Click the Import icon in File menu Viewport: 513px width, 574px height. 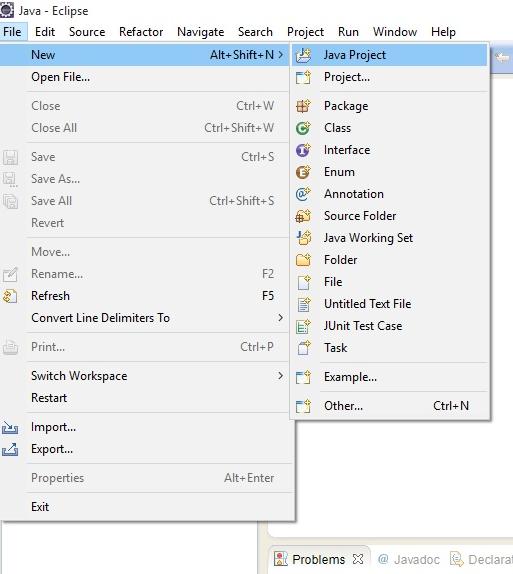(x=10, y=427)
